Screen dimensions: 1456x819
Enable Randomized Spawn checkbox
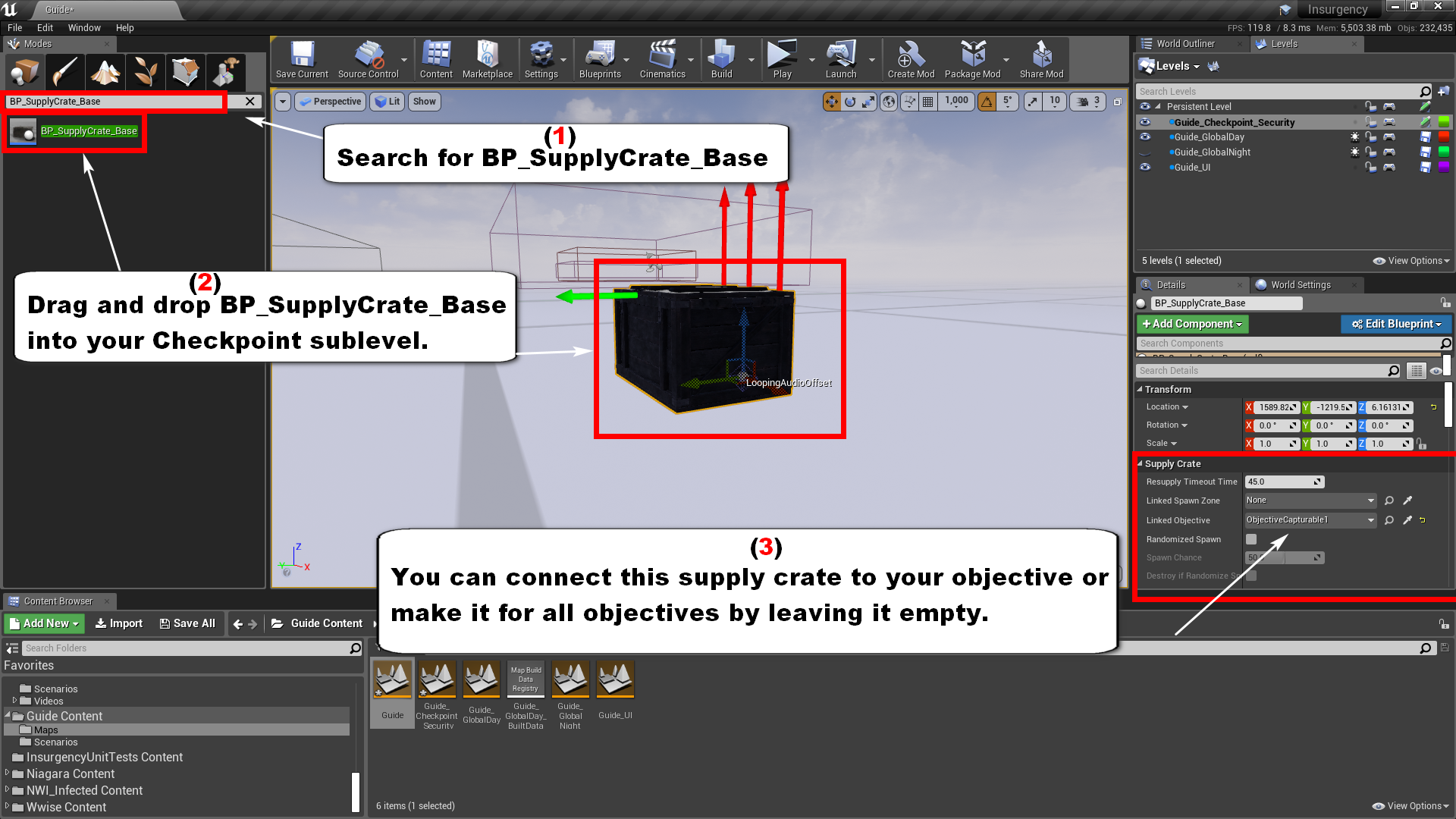(x=1251, y=539)
